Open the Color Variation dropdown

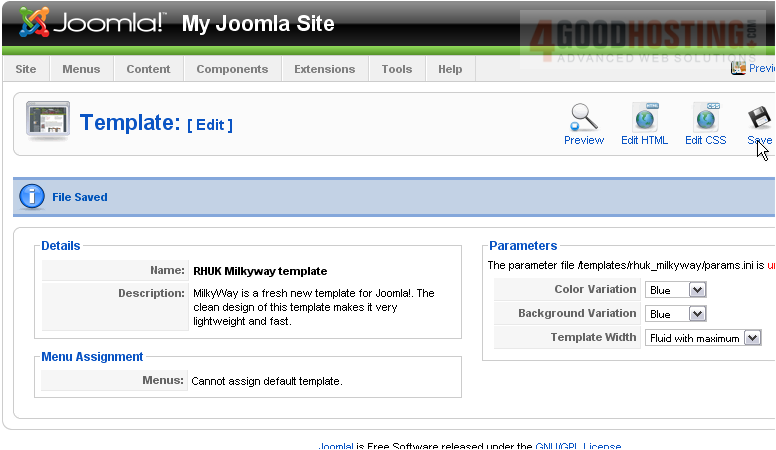pyautogui.click(x=697, y=289)
